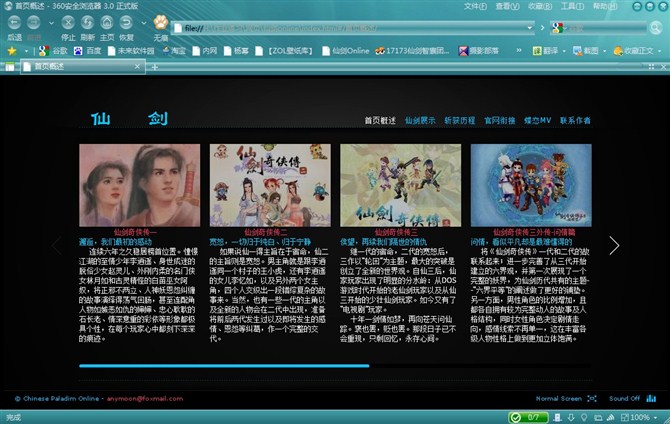
Task: Click the 翻译 translate tool
Action: (546, 51)
